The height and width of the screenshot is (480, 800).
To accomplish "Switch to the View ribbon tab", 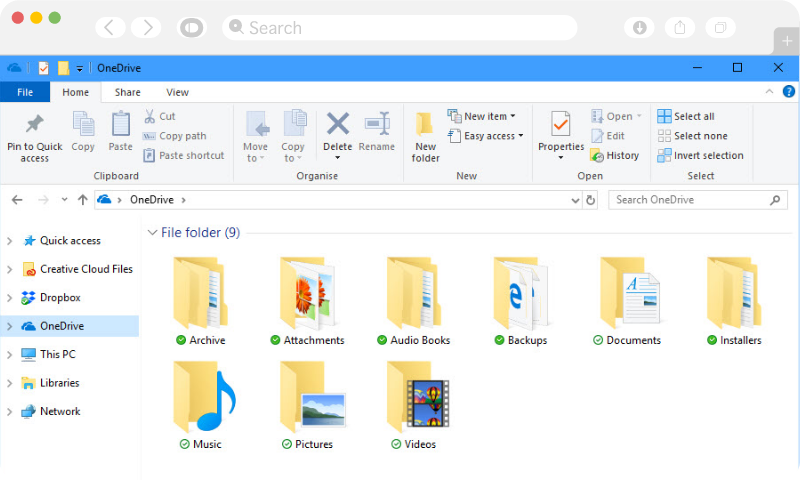I will point(177,92).
